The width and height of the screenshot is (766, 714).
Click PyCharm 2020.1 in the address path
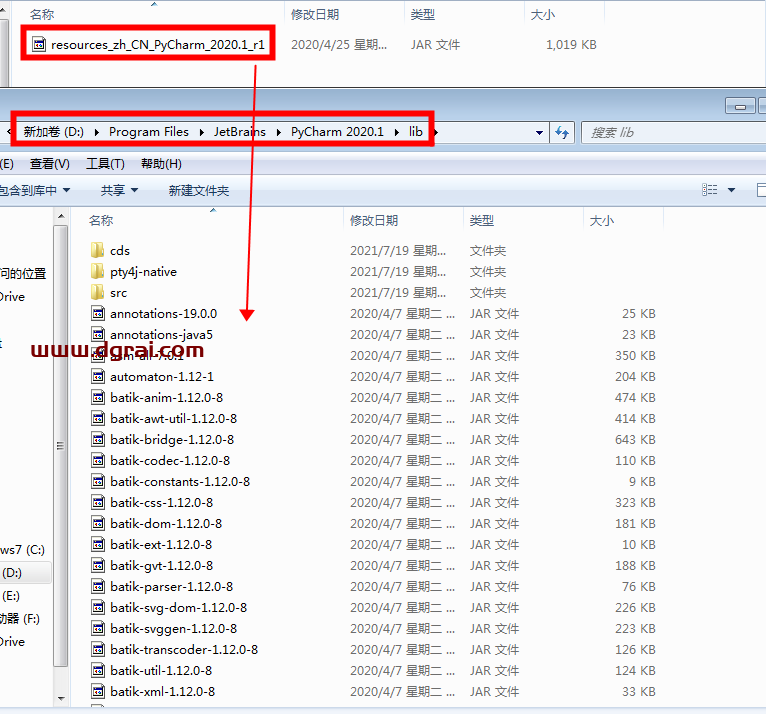(337, 132)
